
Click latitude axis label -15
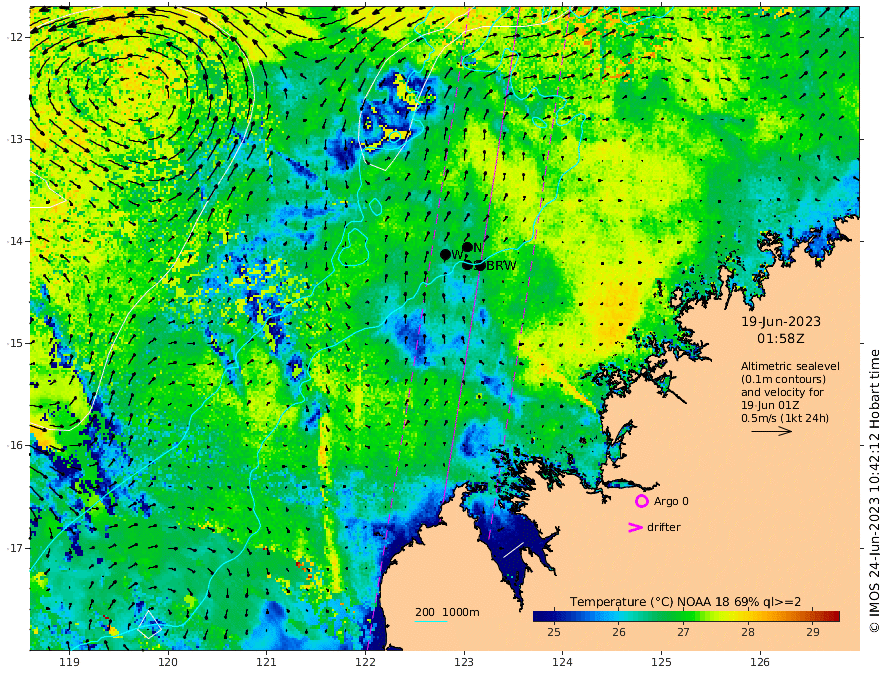(x=15, y=343)
